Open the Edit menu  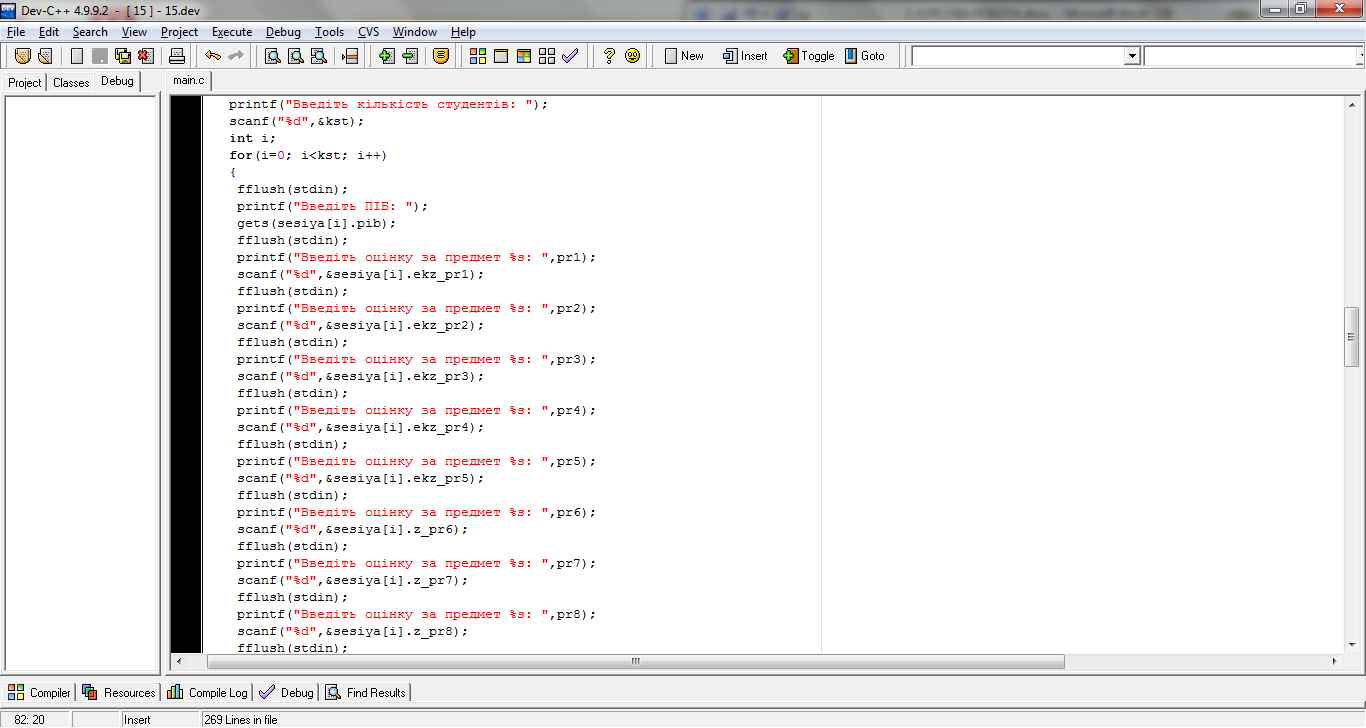click(x=49, y=32)
